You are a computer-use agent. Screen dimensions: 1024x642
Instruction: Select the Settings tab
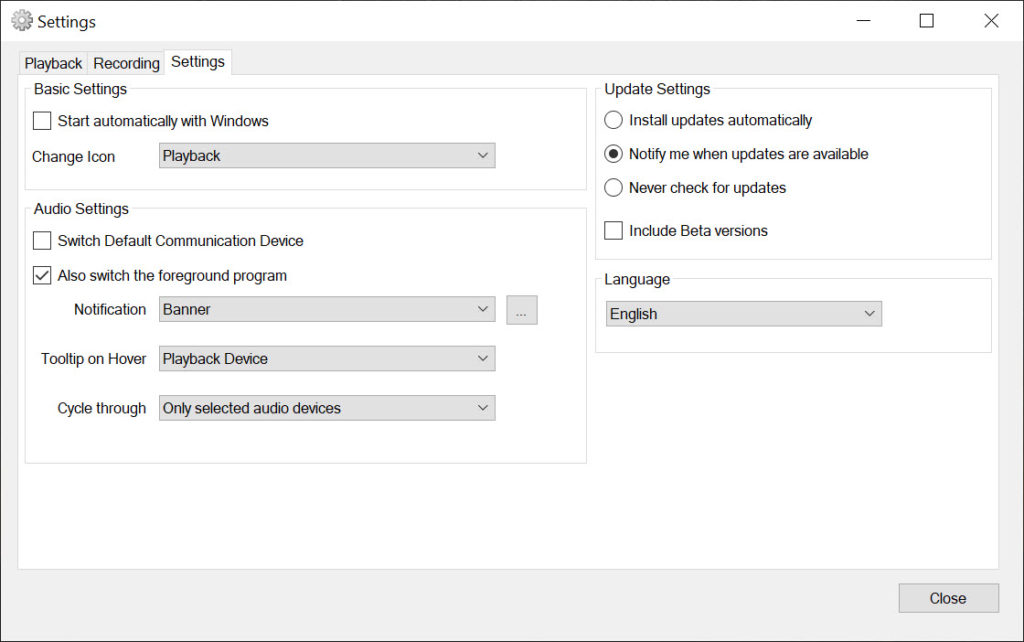tap(198, 62)
